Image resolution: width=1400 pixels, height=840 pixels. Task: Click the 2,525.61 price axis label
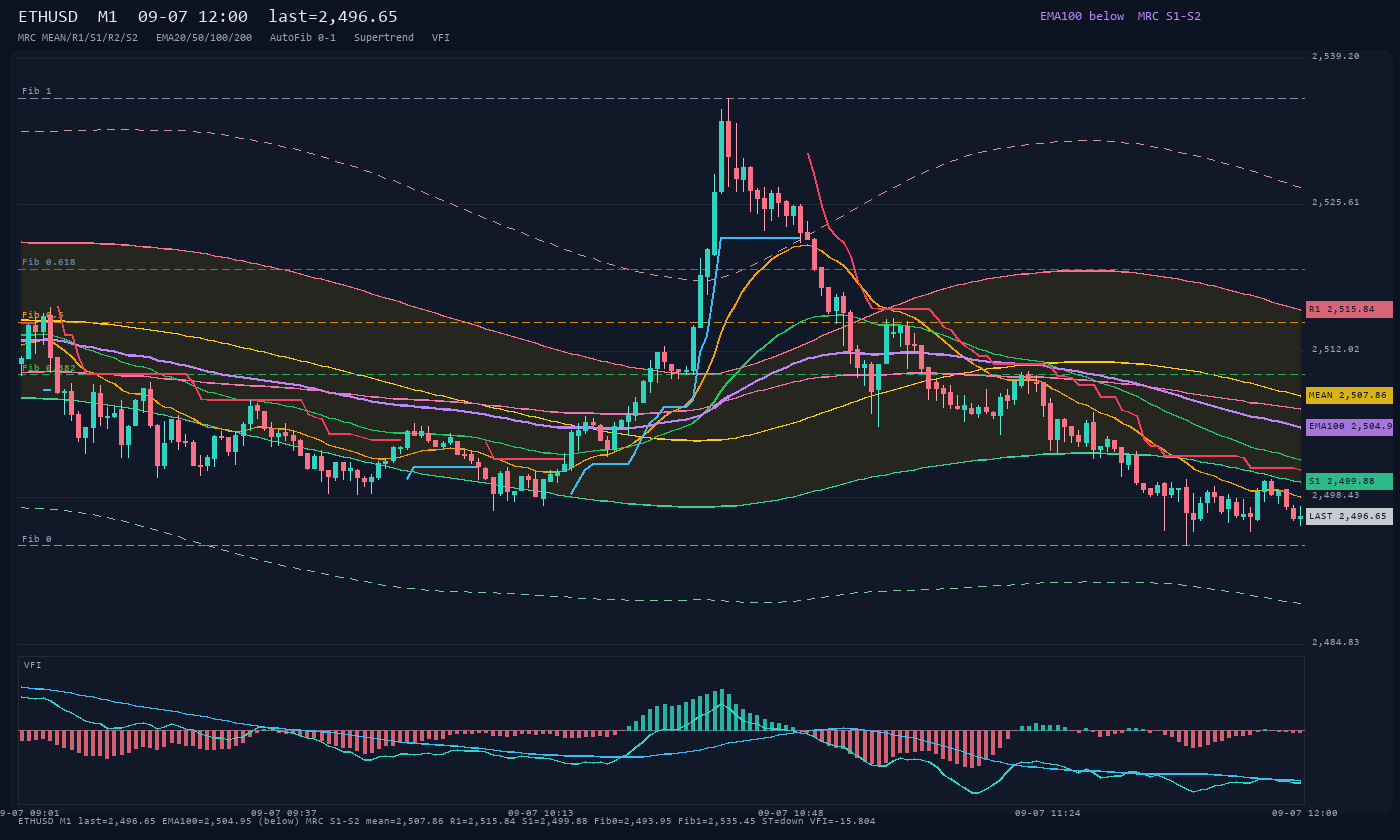[1336, 202]
